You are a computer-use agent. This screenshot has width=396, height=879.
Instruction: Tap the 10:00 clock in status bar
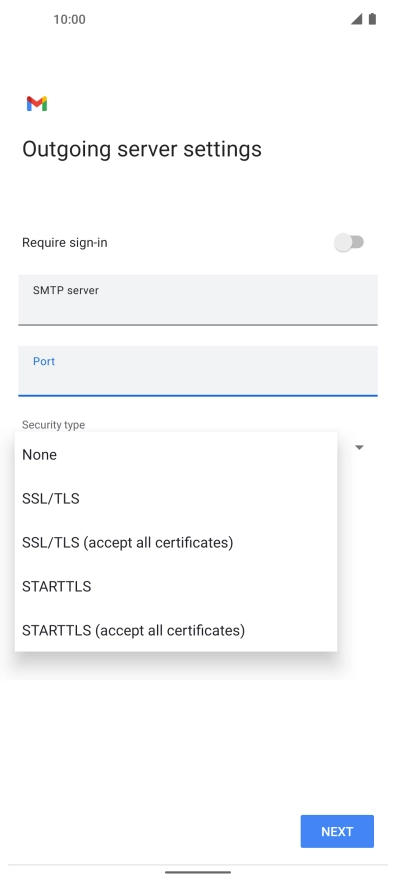[70, 20]
